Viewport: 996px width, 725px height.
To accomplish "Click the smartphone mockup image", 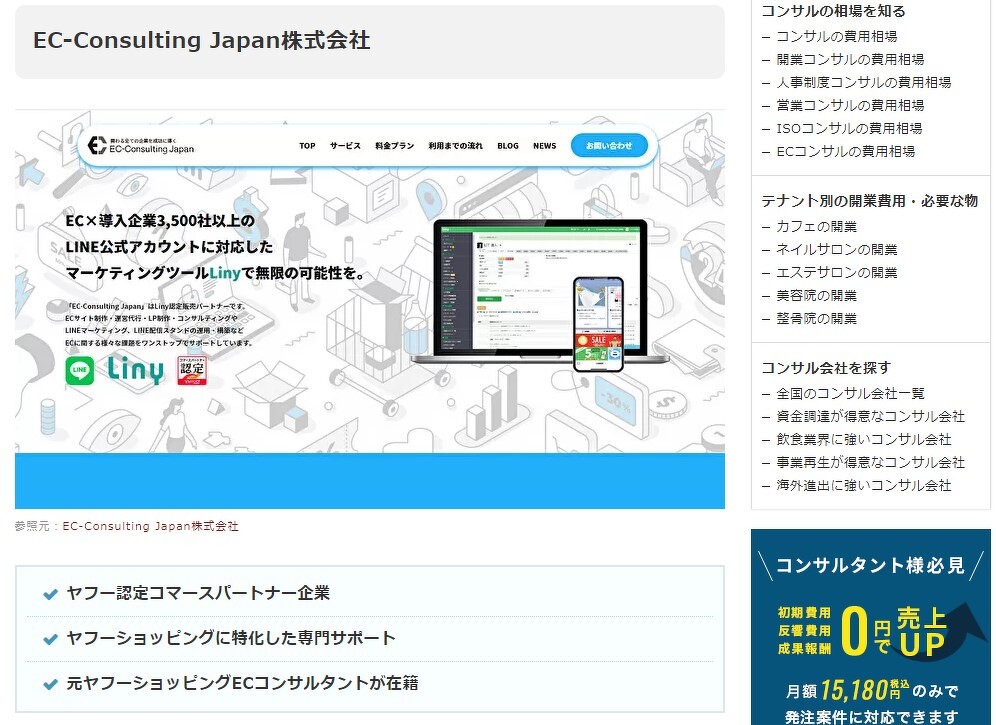I will [x=597, y=324].
